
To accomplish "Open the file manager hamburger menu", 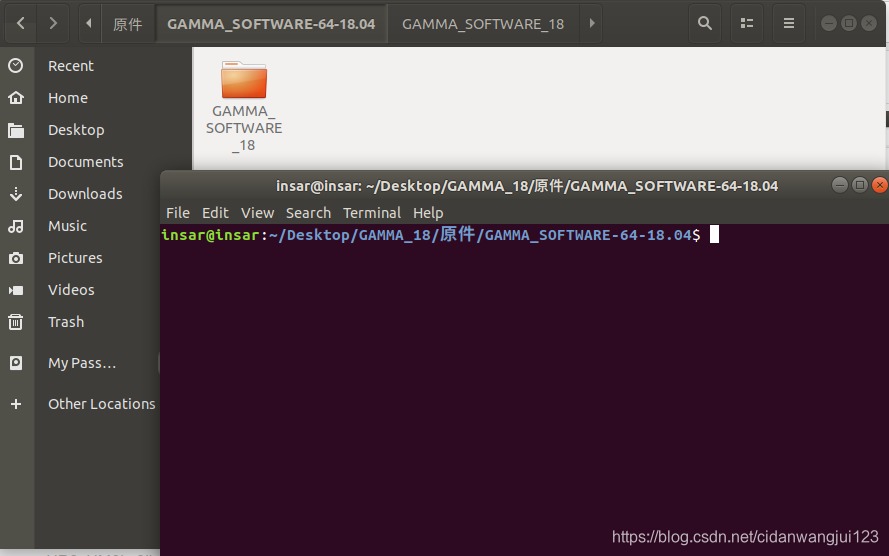I will click(x=789, y=23).
